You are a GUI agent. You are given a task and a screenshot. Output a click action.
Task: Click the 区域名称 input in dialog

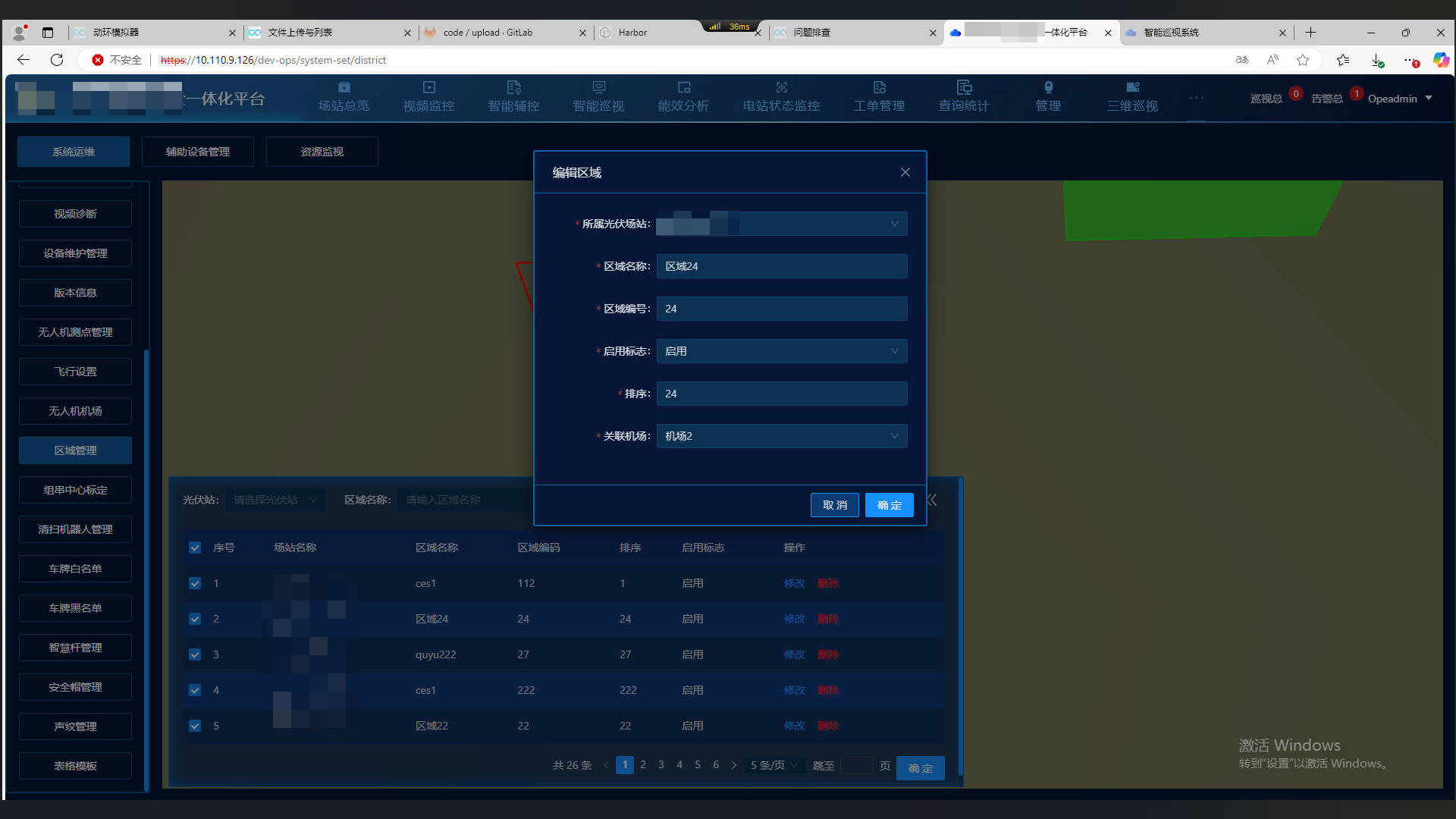coord(782,266)
